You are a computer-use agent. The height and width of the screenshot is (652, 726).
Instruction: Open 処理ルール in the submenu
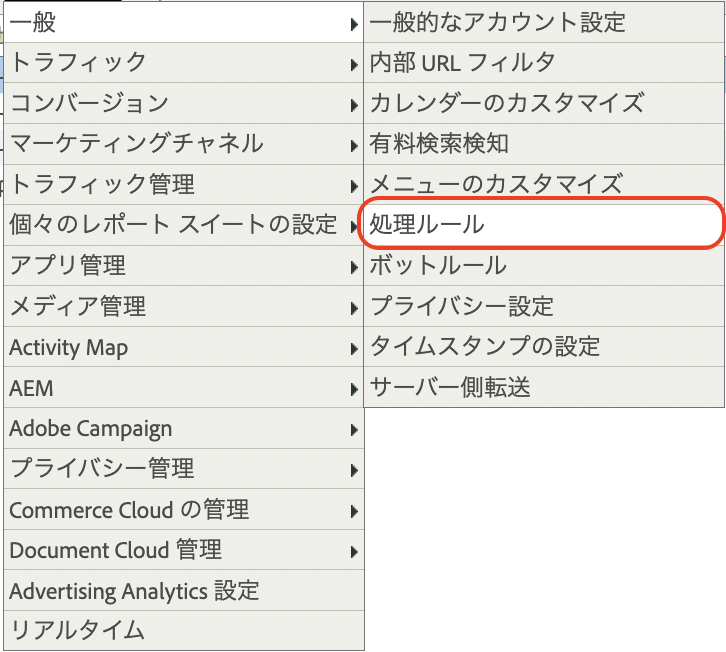pos(544,224)
